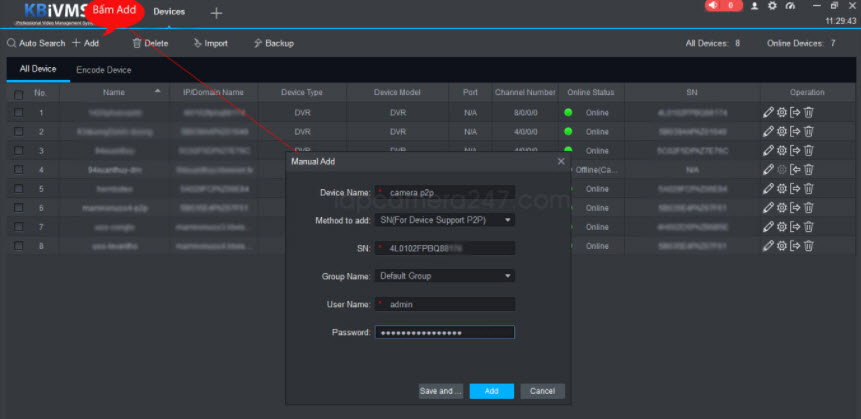This screenshot has width=861, height=419.
Task: Check the checkbox for device row 6
Action: point(18,208)
